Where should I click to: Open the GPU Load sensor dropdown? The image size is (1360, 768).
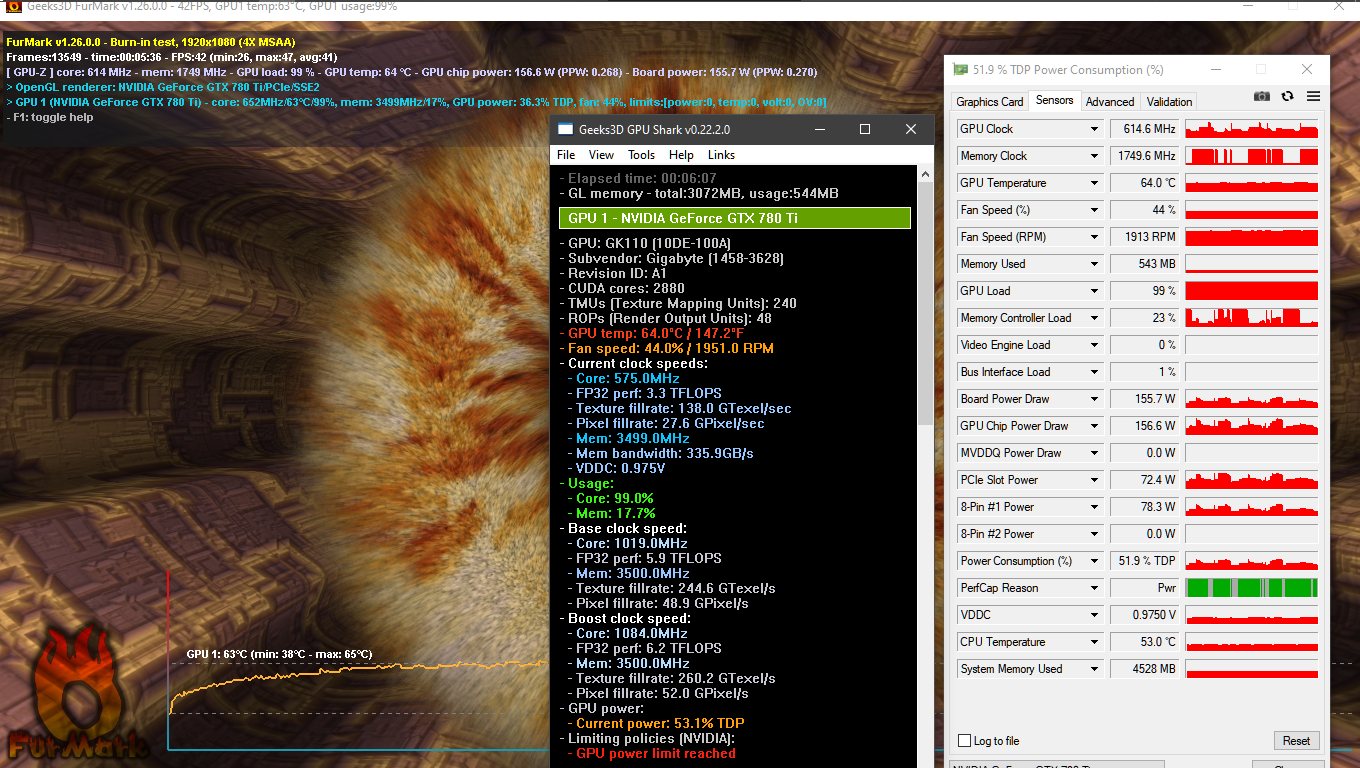[1094, 291]
